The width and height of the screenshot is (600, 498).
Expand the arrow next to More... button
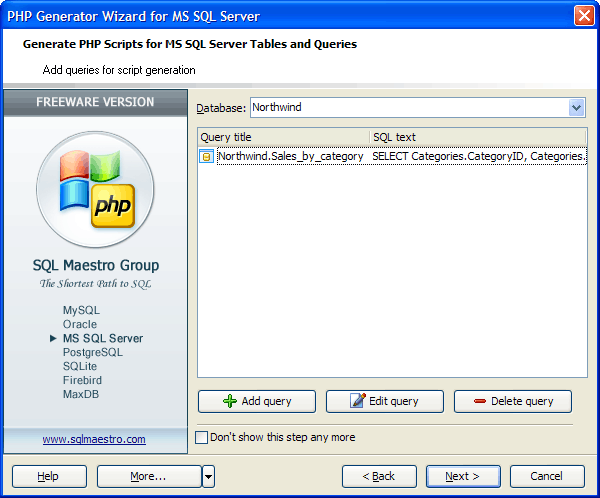point(208,477)
